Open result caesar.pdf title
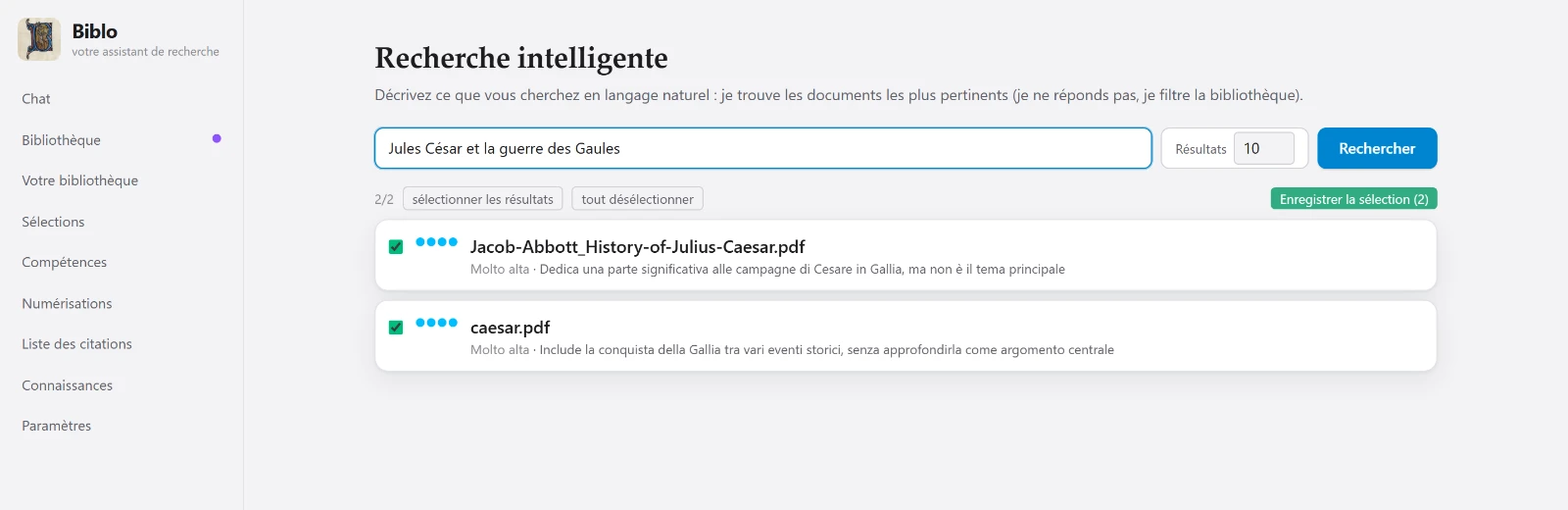 tap(510, 328)
